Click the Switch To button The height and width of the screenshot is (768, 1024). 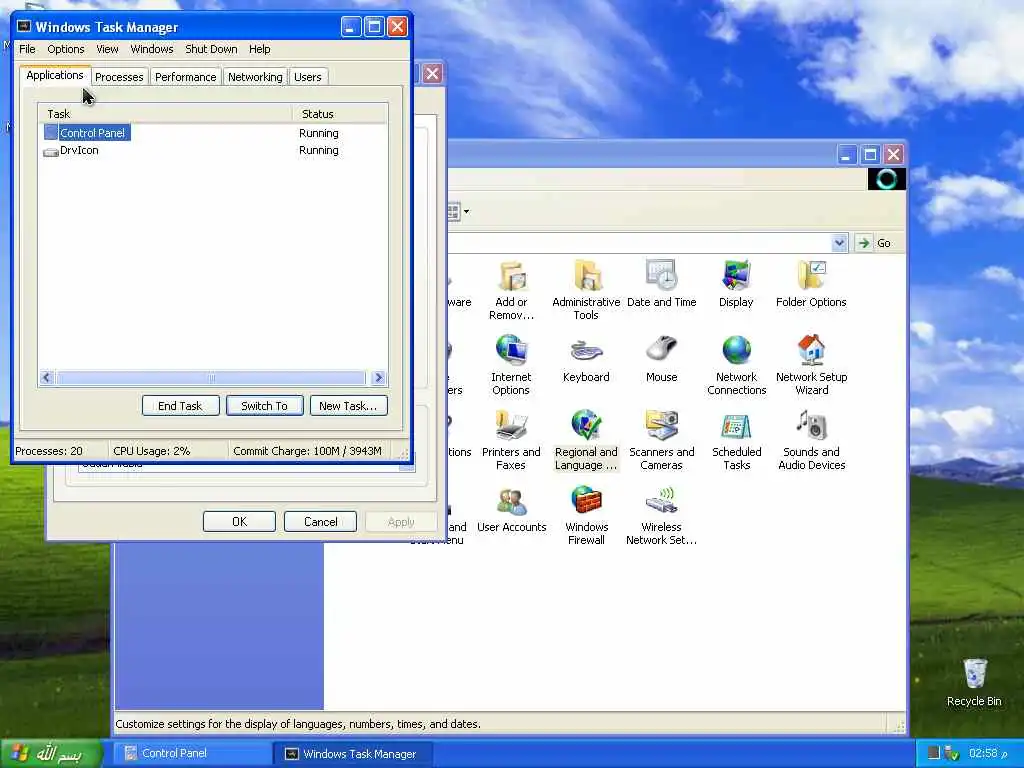[264, 406]
